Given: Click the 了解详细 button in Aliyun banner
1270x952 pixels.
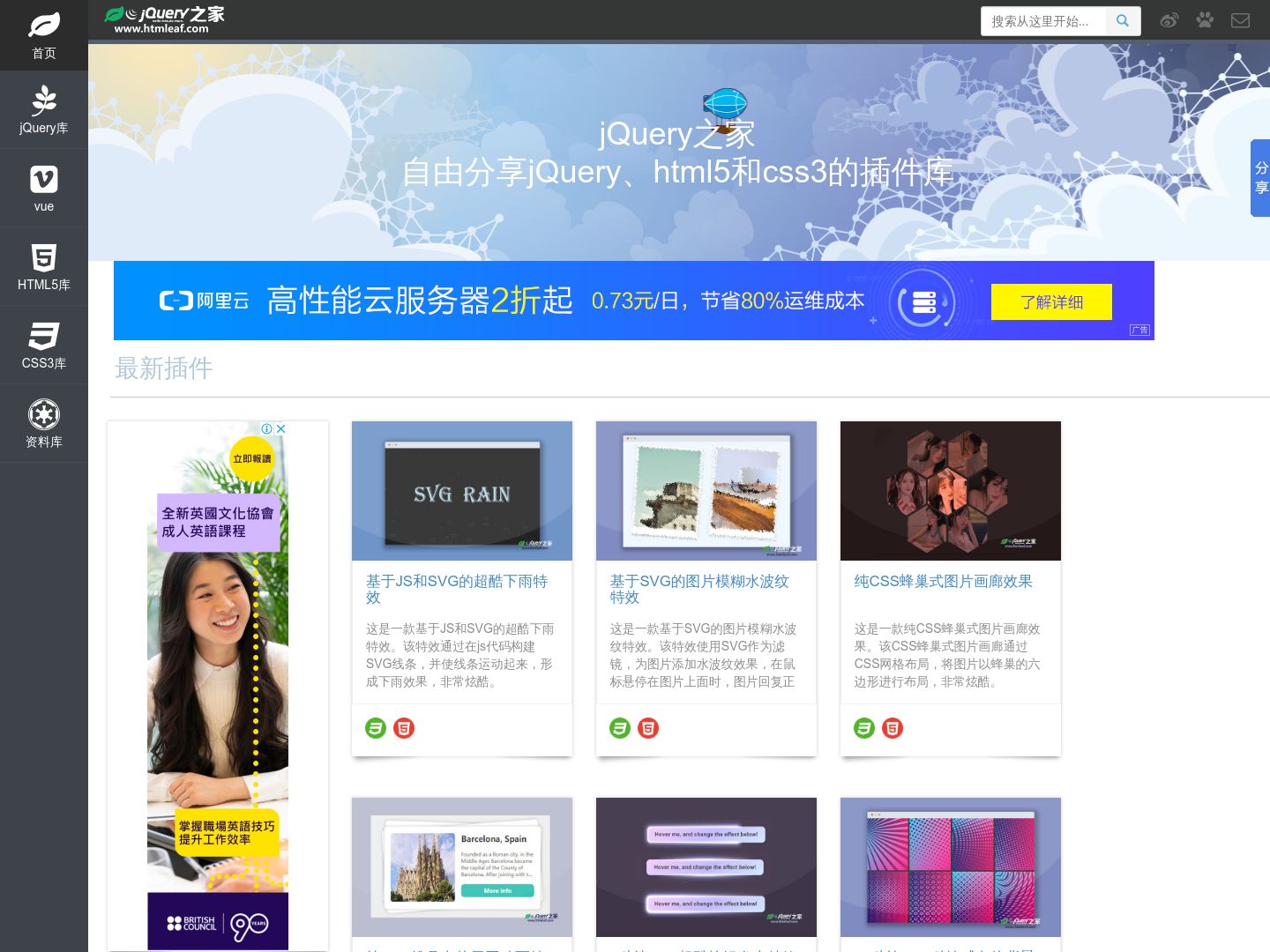Looking at the screenshot, I should coord(1051,302).
